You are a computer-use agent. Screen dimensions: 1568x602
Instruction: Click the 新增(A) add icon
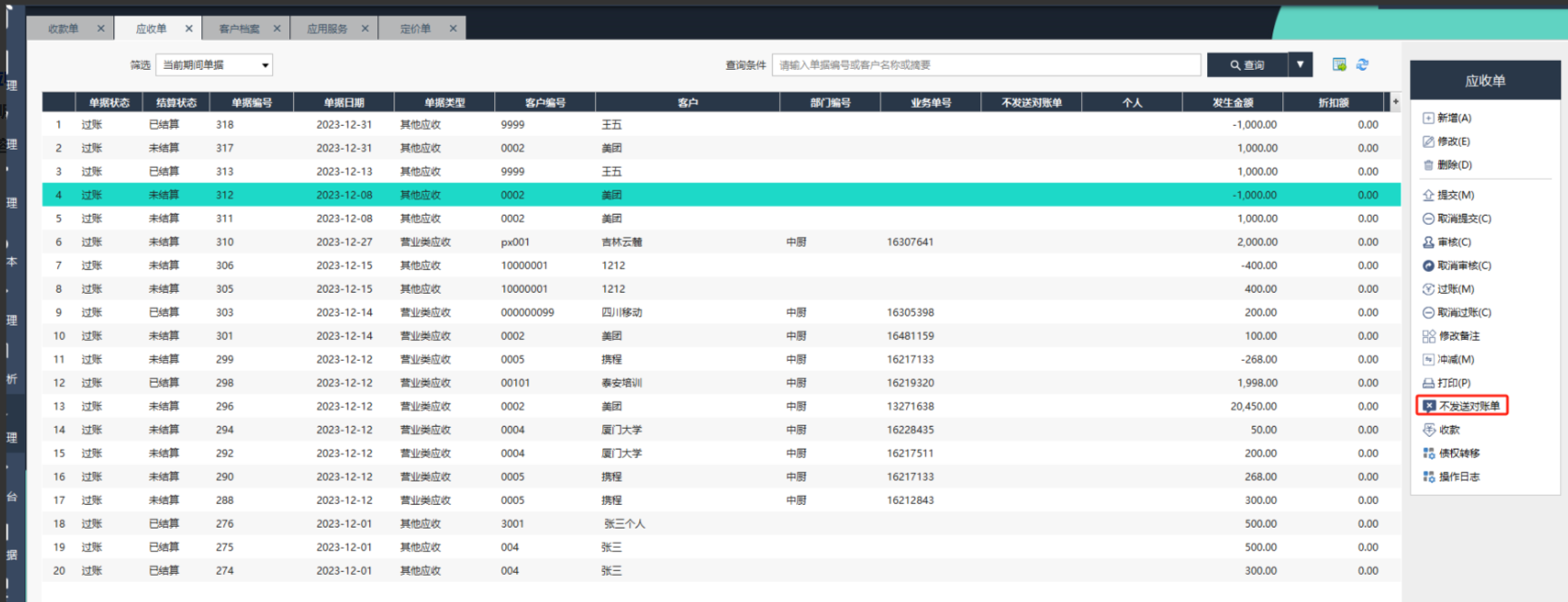tap(1428, 118)
